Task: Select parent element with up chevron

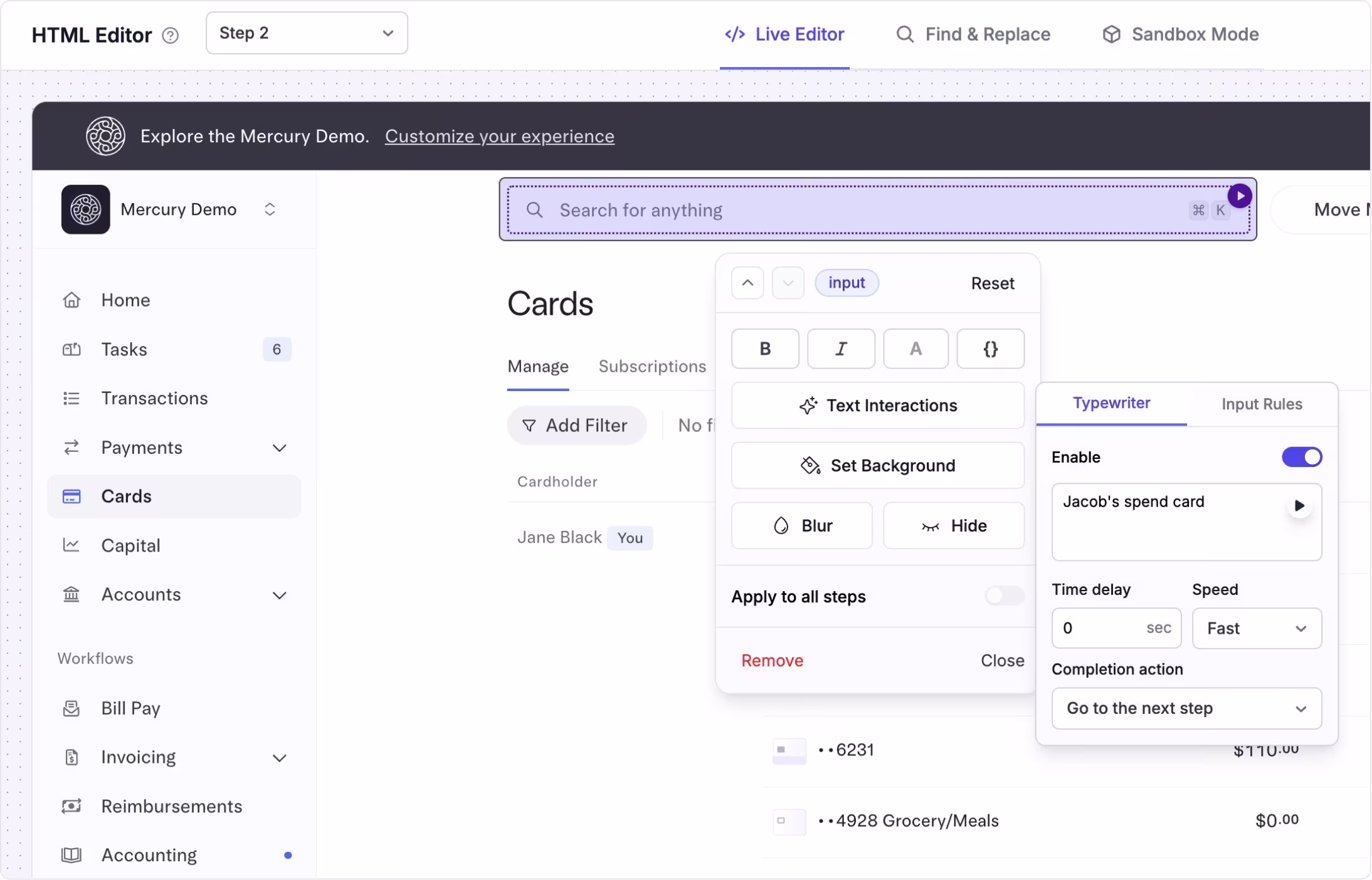Action: [x=747, y=283]
